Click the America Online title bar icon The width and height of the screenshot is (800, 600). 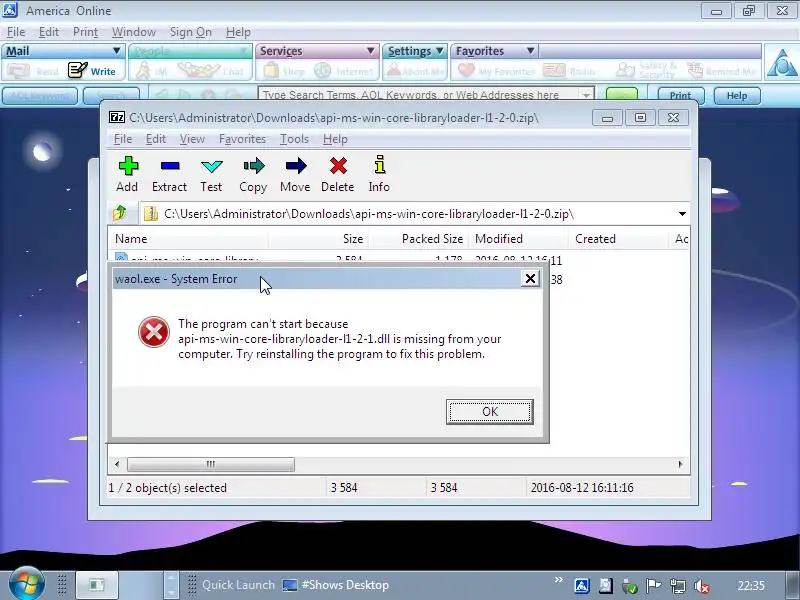pyautogui.click(x=10, y=10)
